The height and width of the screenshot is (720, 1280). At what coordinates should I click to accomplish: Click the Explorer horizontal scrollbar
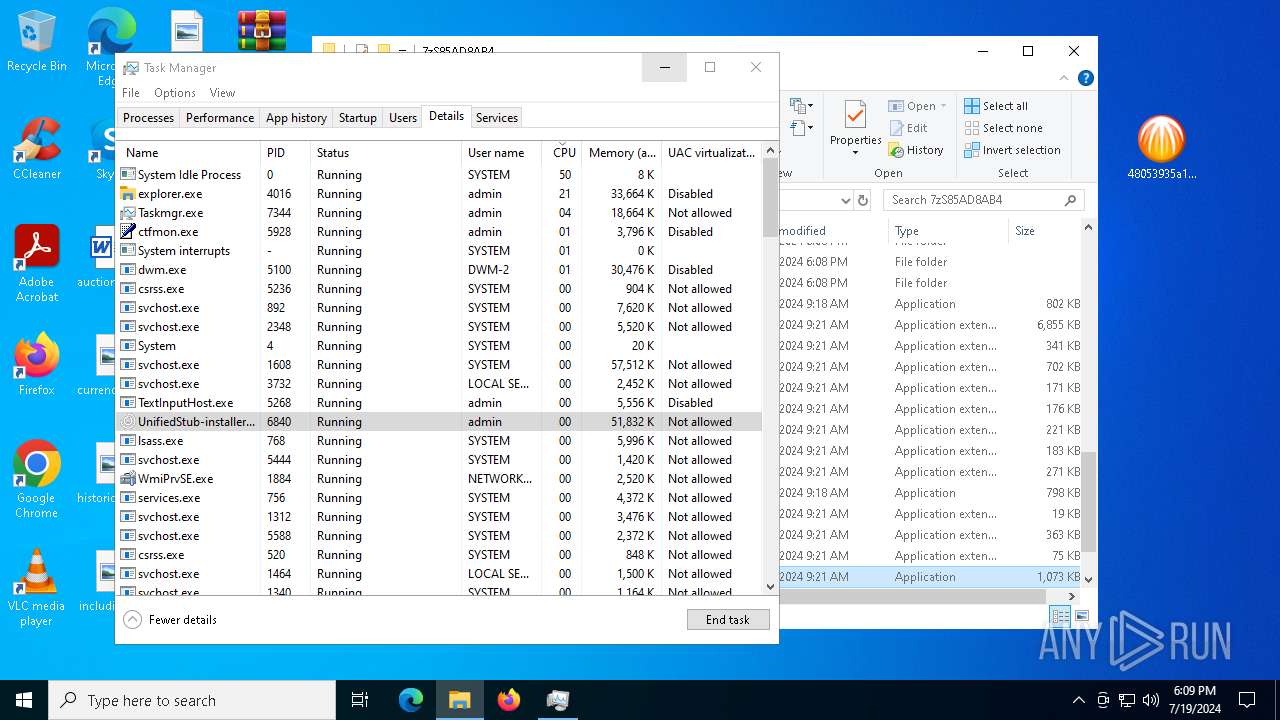tap(912, 596)
